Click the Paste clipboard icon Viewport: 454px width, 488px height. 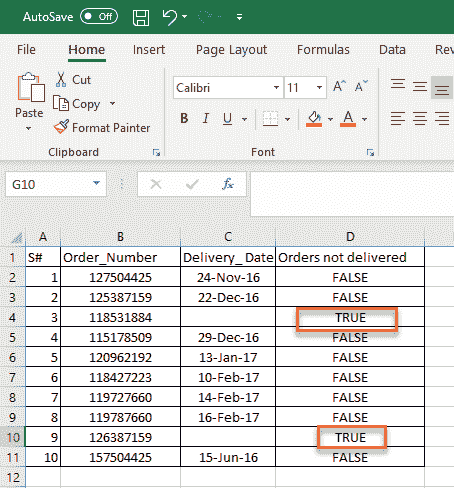click(31, 87)
